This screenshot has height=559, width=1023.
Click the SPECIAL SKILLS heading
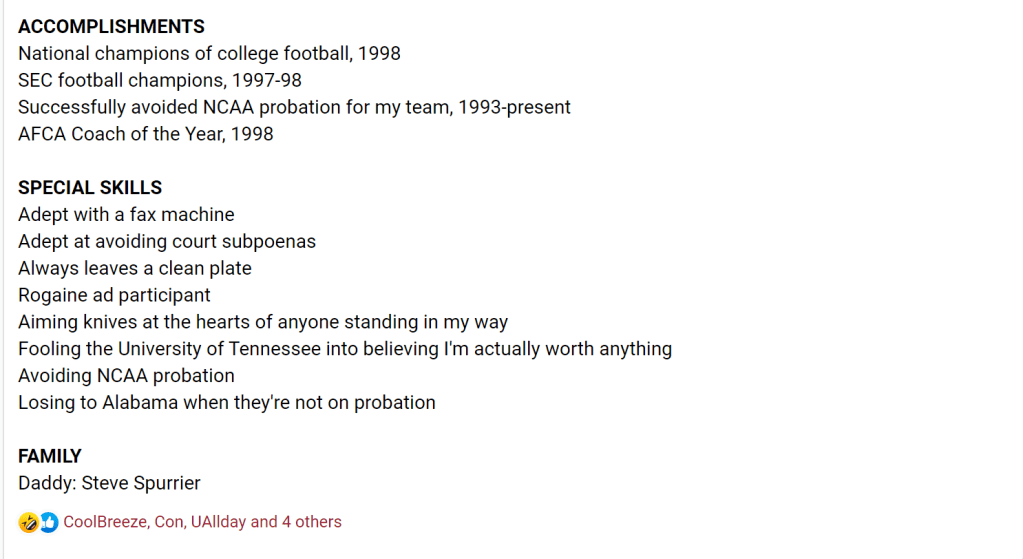coord(90,188)
